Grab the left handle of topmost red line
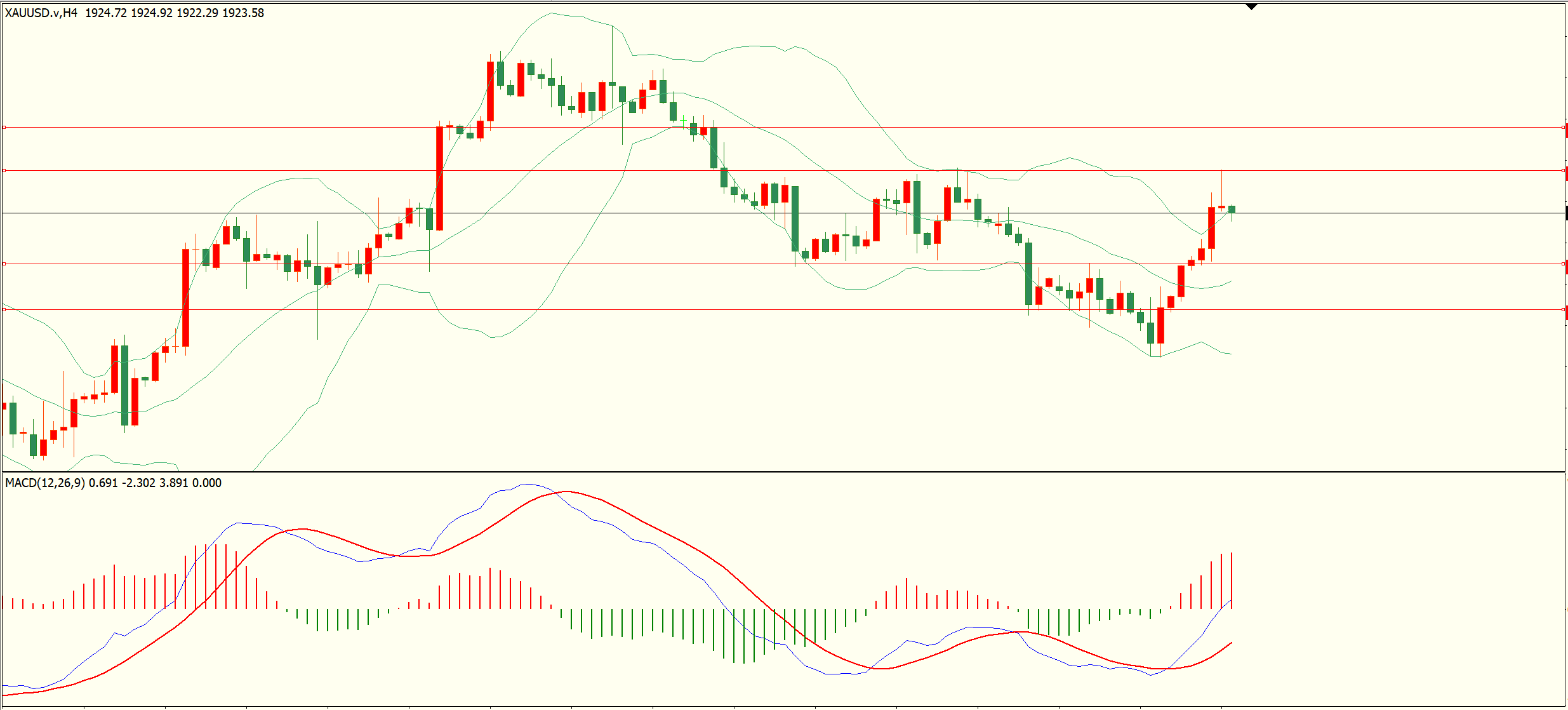The height and width of the screenshot is (710, 1568). (4, 128)
